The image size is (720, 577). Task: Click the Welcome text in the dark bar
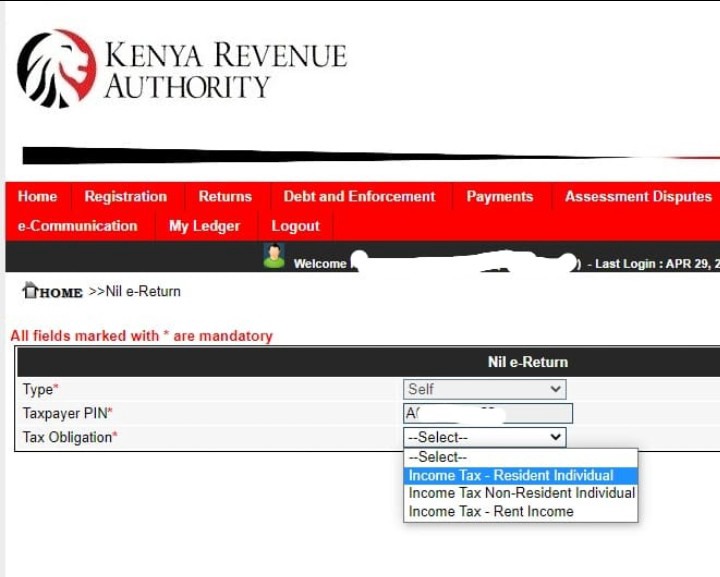coord(320,263)
